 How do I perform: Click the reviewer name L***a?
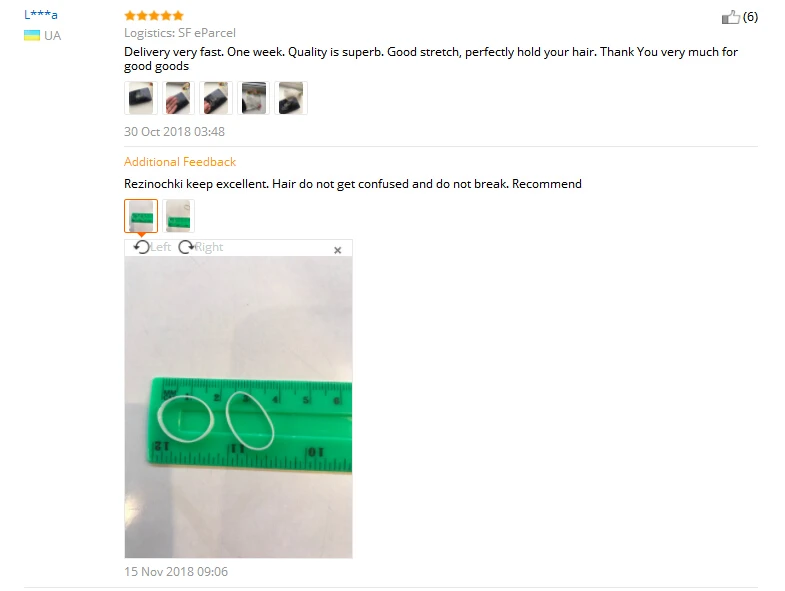click(x=41, y=15)
